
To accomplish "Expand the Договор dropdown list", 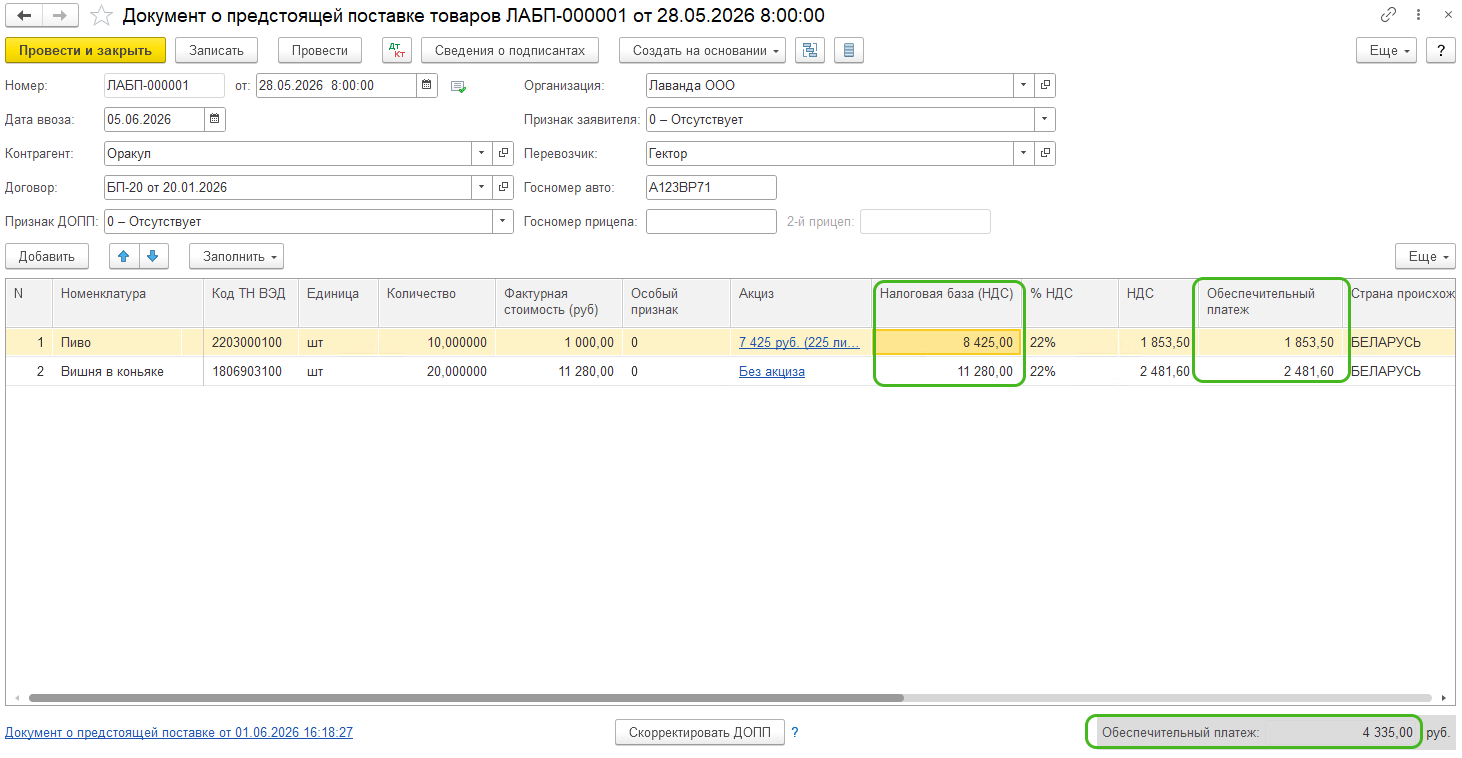I will [482, 188].
